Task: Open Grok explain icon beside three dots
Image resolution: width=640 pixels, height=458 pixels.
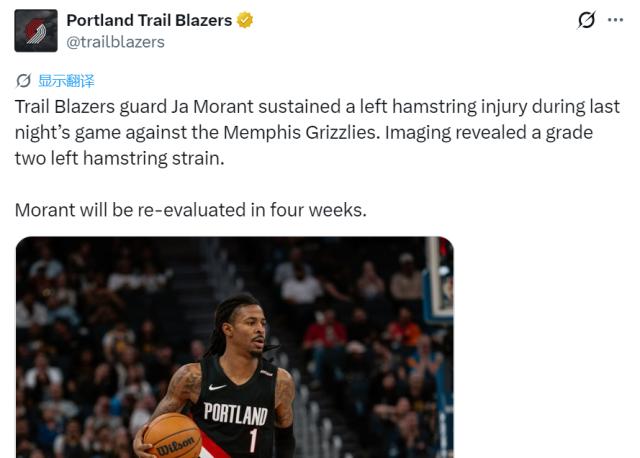Action: click(x=586, y=20)
